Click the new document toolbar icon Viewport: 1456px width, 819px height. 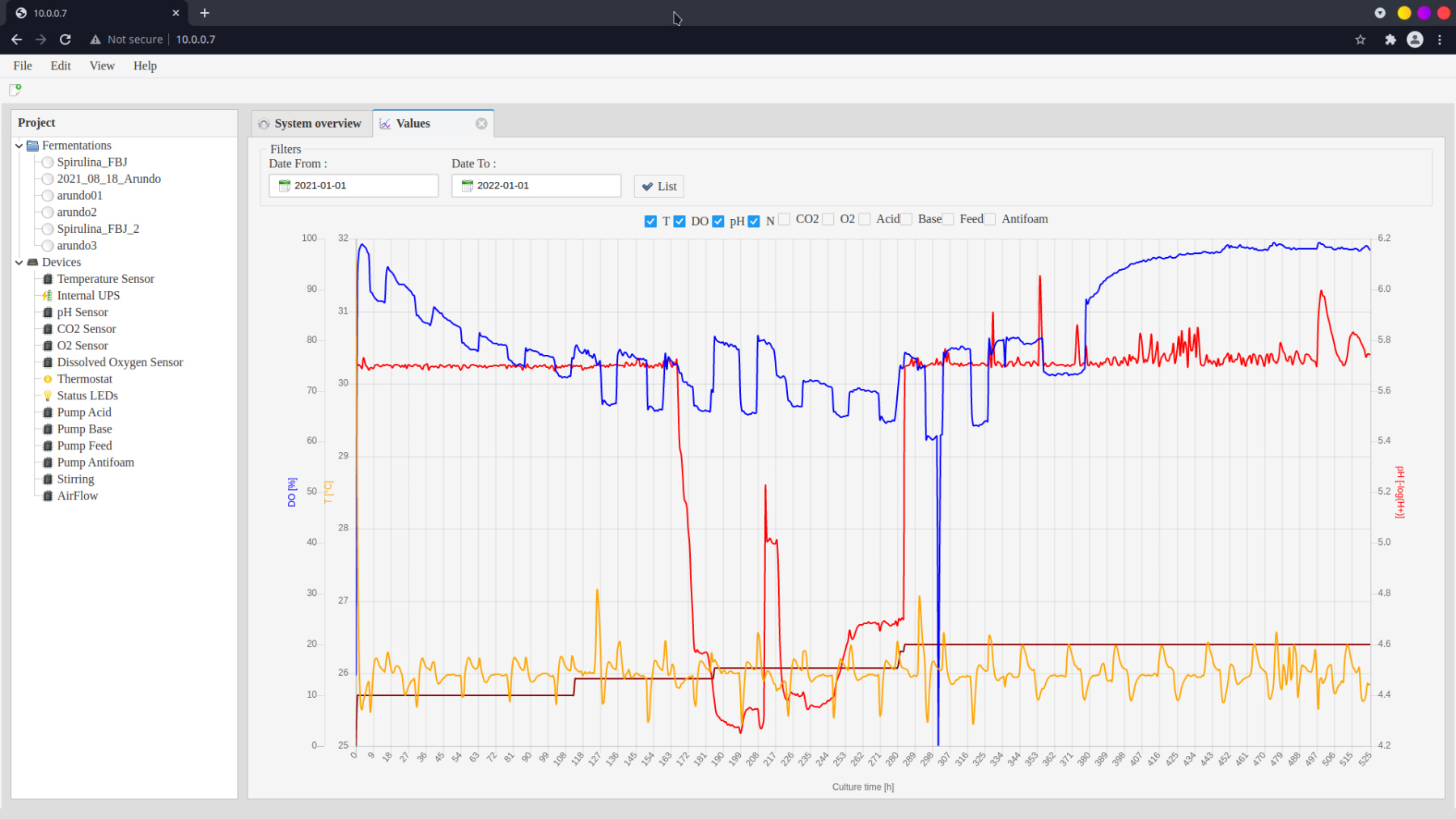pyautogui.click(x=15, y=90)
